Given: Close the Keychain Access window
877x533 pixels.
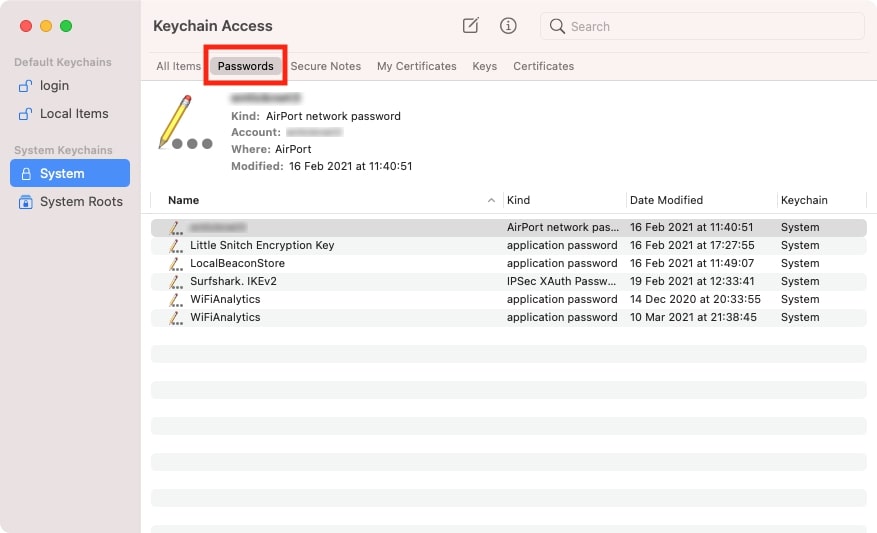Looking at the screenshot, I should point(26,26).
